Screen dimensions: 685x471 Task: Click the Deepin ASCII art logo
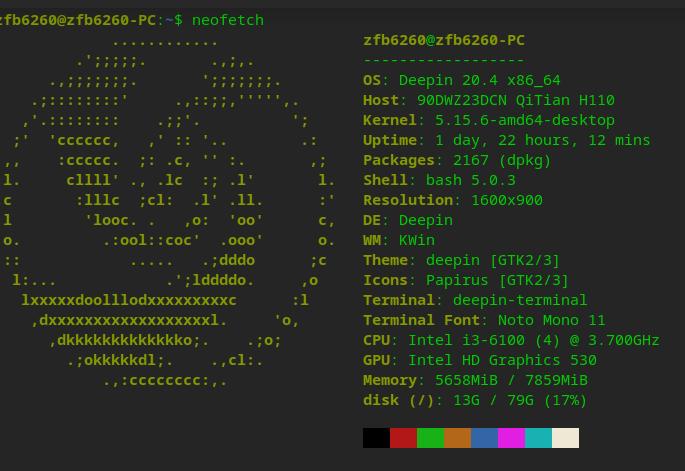pyautogui.click(x=169, y=212)
